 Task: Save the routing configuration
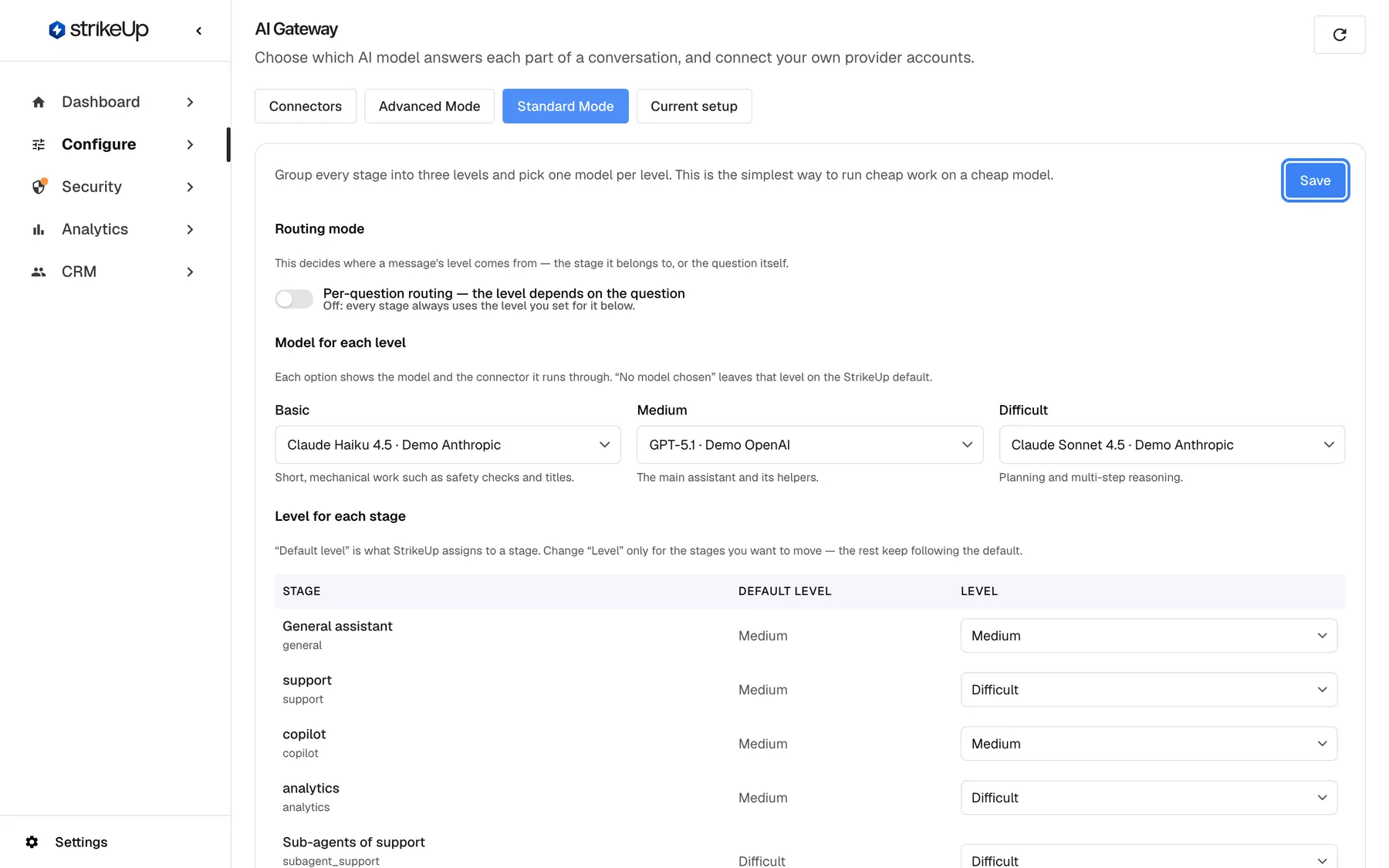[x=1315, y=181]
